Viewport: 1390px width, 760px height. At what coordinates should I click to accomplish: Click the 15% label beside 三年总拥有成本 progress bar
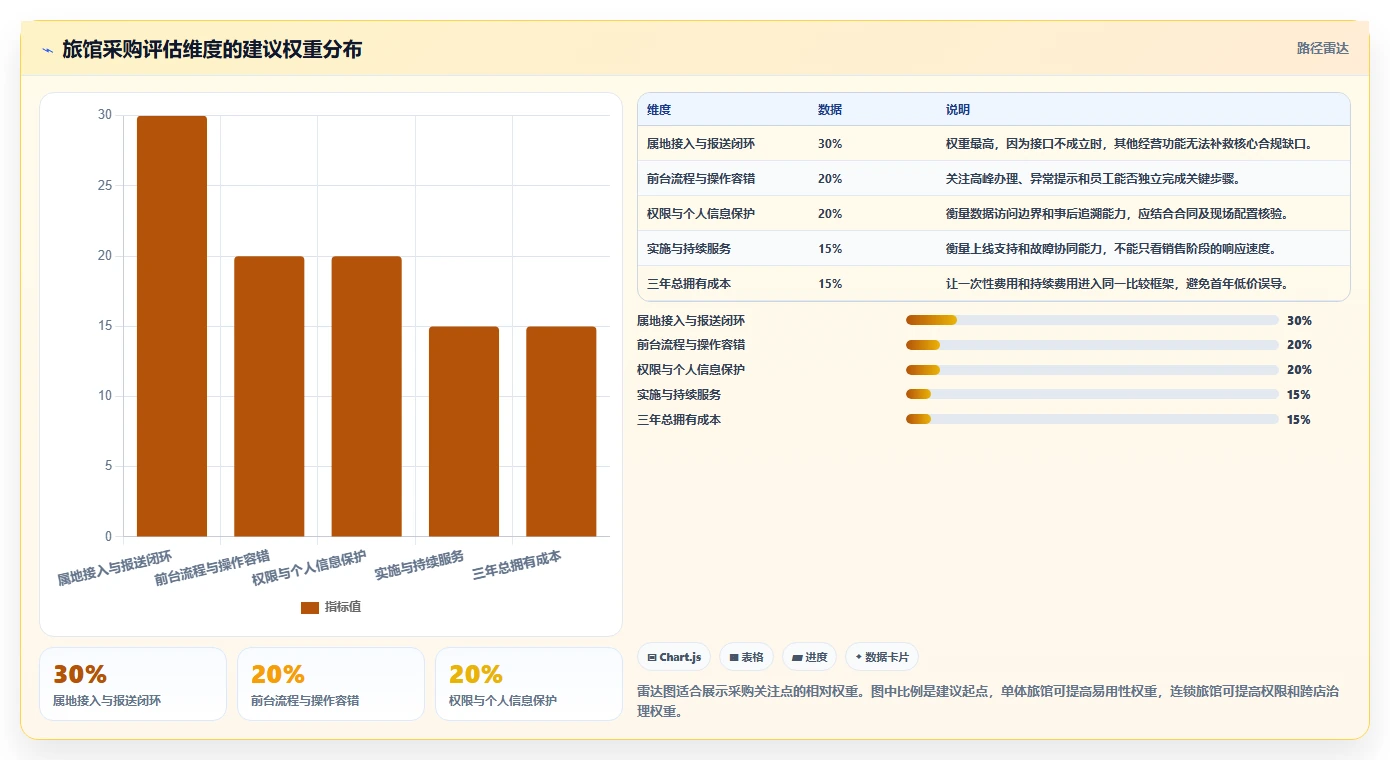click(x=1299, y=420)
